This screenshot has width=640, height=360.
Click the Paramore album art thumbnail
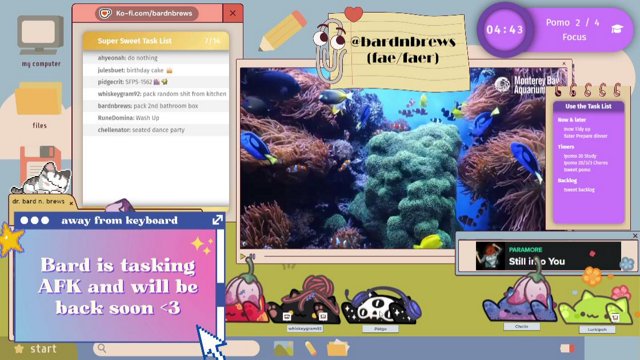[490, 256]
